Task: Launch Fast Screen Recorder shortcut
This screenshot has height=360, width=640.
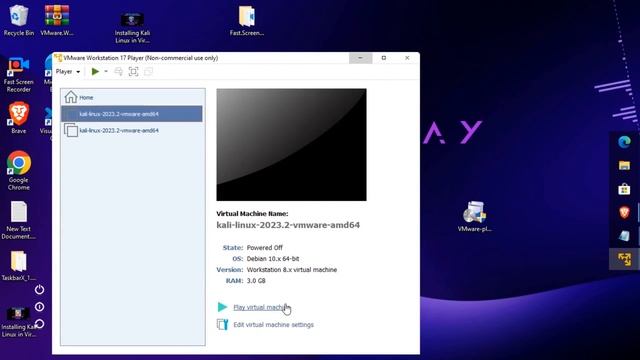Action: pos(18,75)
